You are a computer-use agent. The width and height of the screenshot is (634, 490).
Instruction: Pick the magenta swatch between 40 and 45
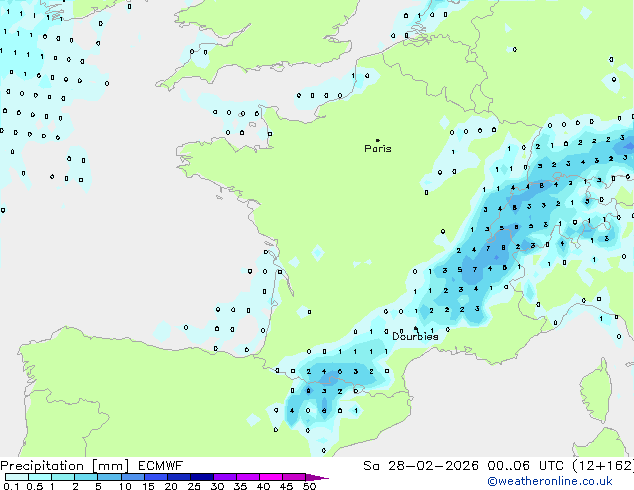pos(271,477)
